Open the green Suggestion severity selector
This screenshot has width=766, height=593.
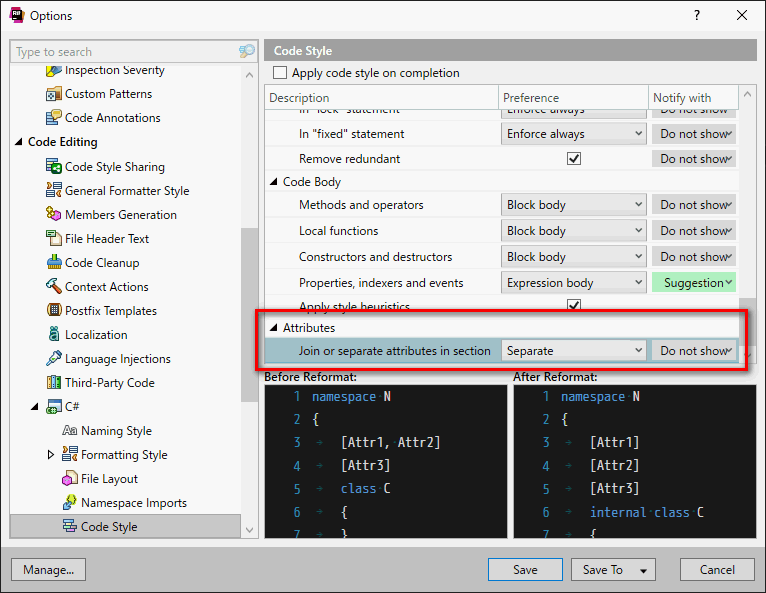click(x=694, y=283)
